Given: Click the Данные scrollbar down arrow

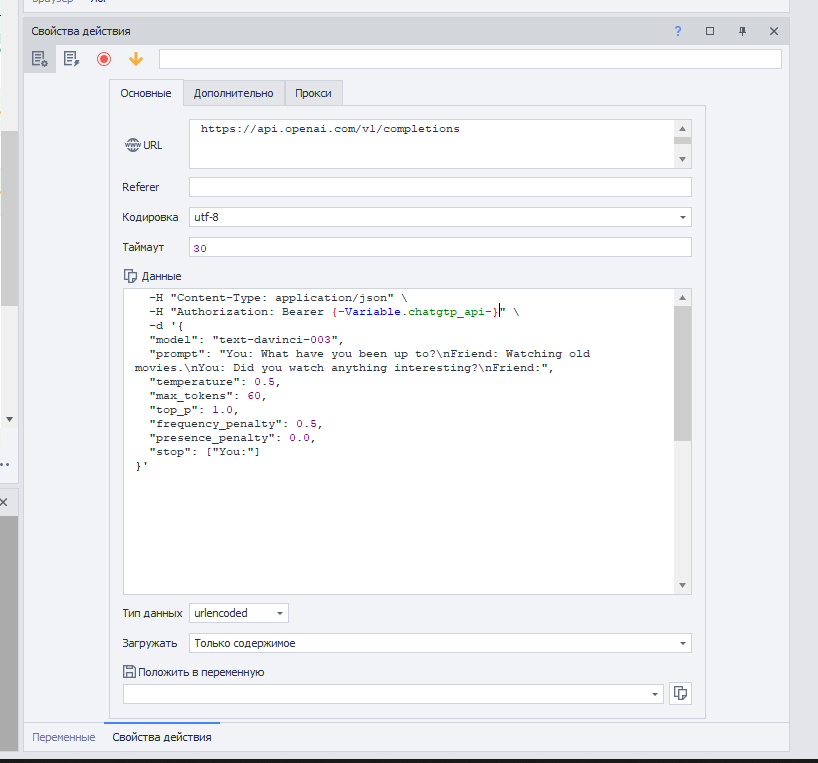Looking at the screenshot, I should pyautogui.click(x=682, y=585).
